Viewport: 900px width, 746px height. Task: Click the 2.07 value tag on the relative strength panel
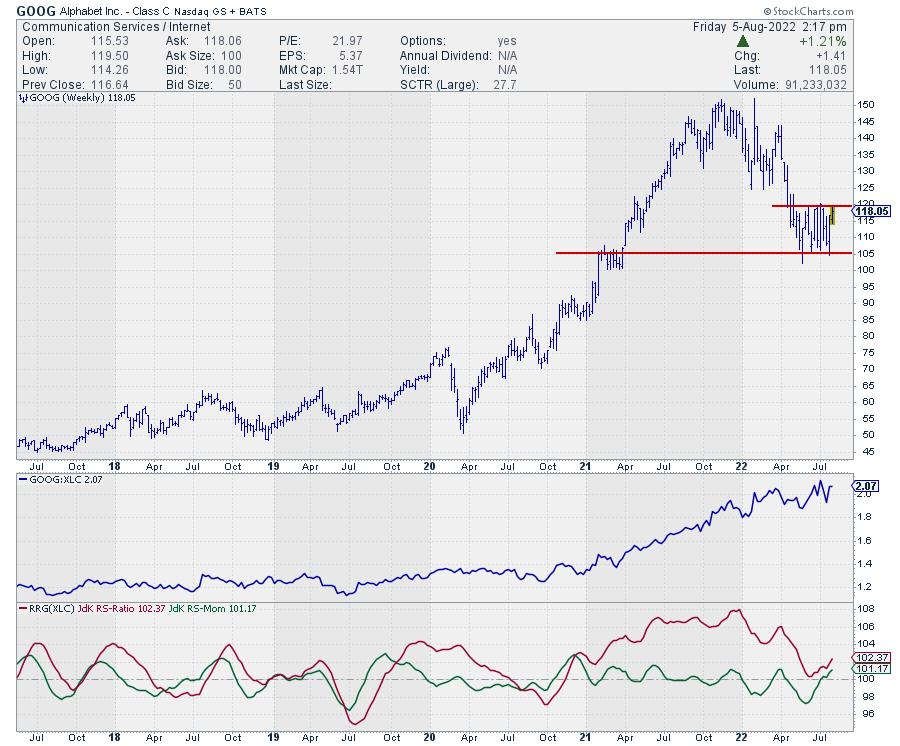tap(864, 487)
